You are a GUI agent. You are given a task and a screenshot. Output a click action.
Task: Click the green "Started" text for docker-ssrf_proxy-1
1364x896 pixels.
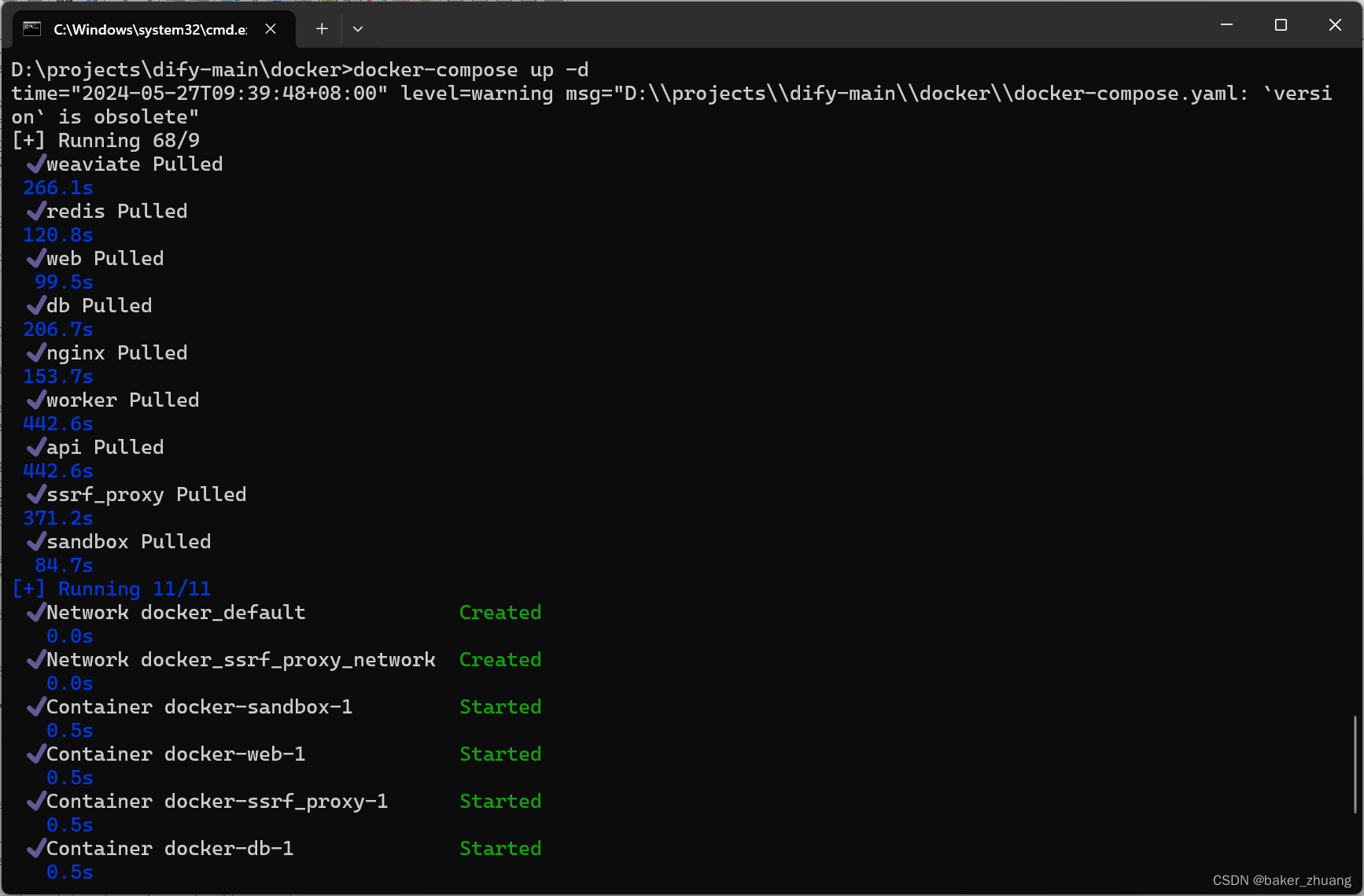[500, 801]
